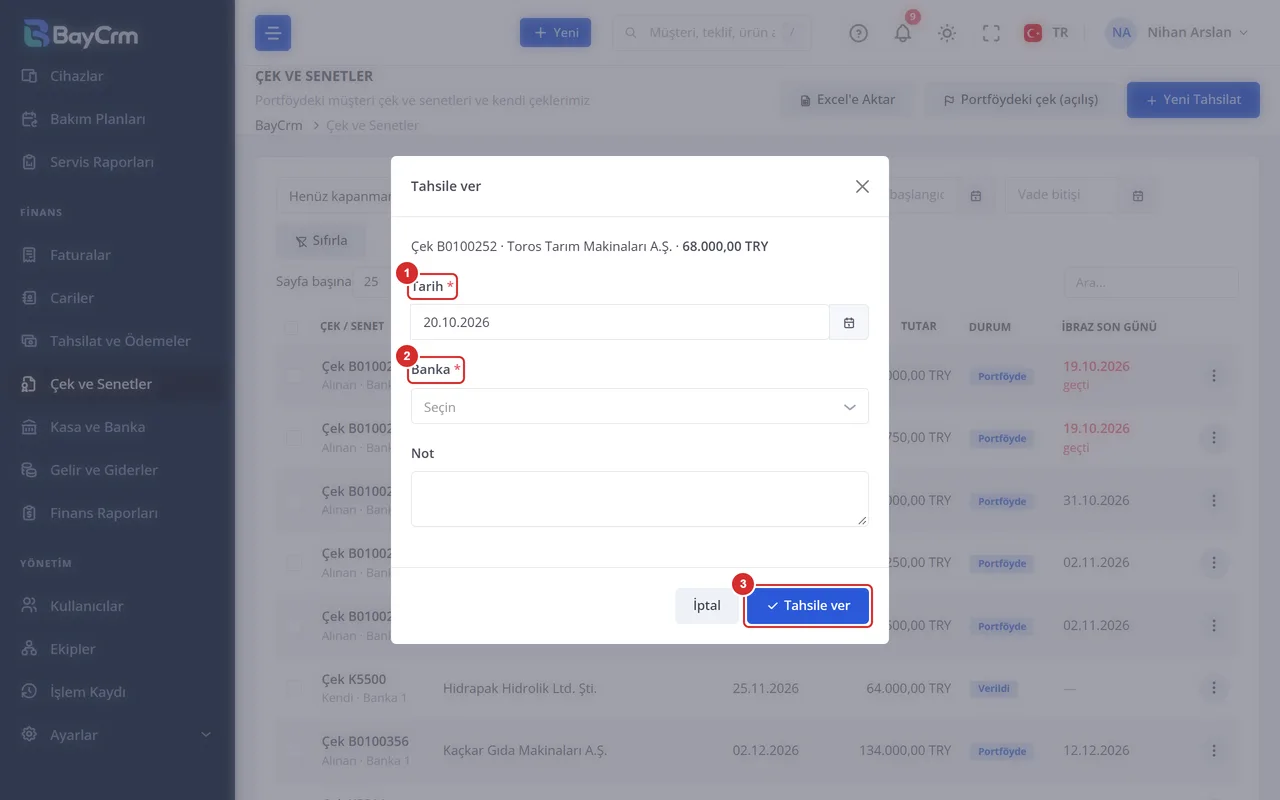Open row actions for Çek B0100356
The height and width of the screenshot is (800, 1280).
1214,751
